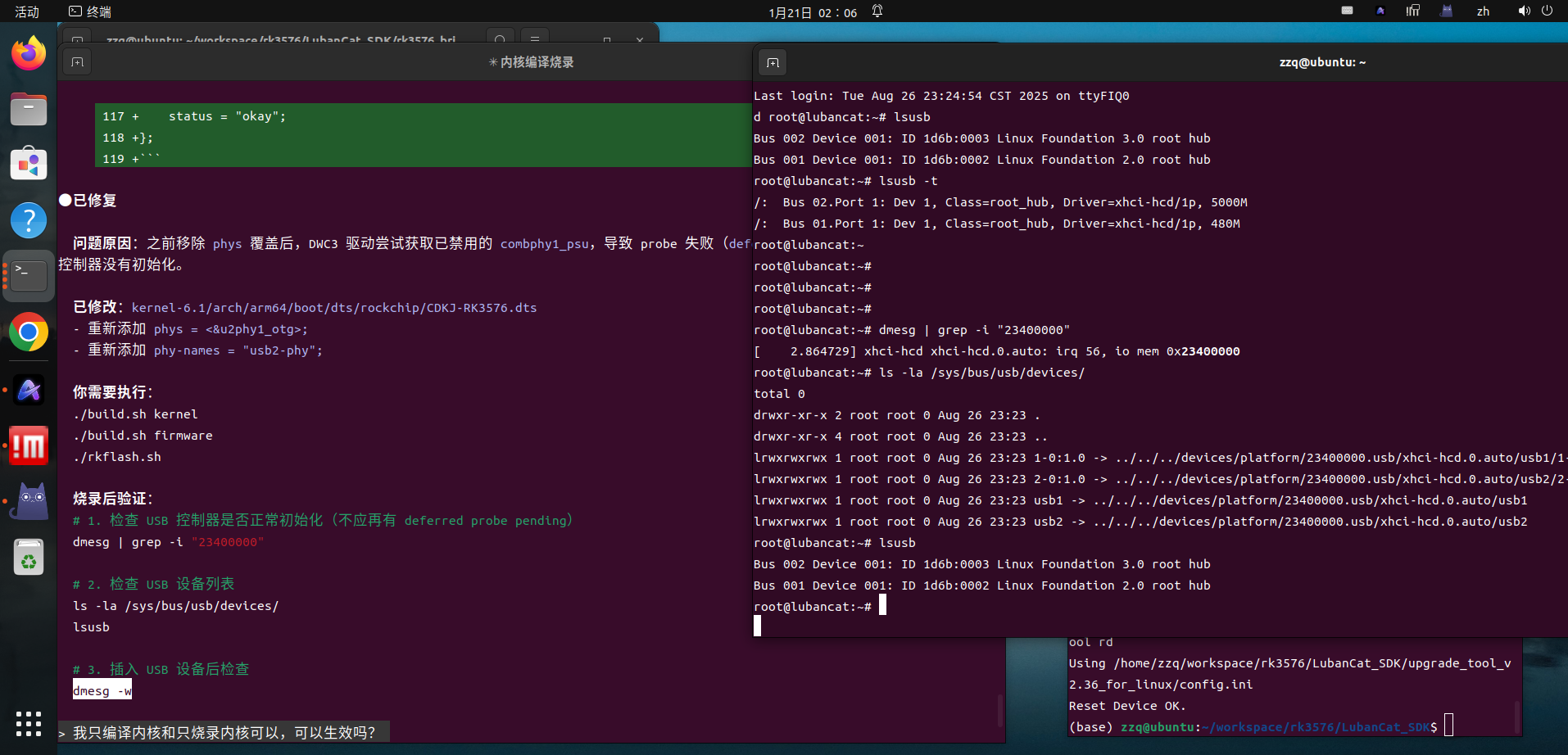Image resolution: width=1568 pixels, height=755 pixels.
Task: Select the Terminal icon in dock
Action: pyautogui.click(x=29, y=276)
